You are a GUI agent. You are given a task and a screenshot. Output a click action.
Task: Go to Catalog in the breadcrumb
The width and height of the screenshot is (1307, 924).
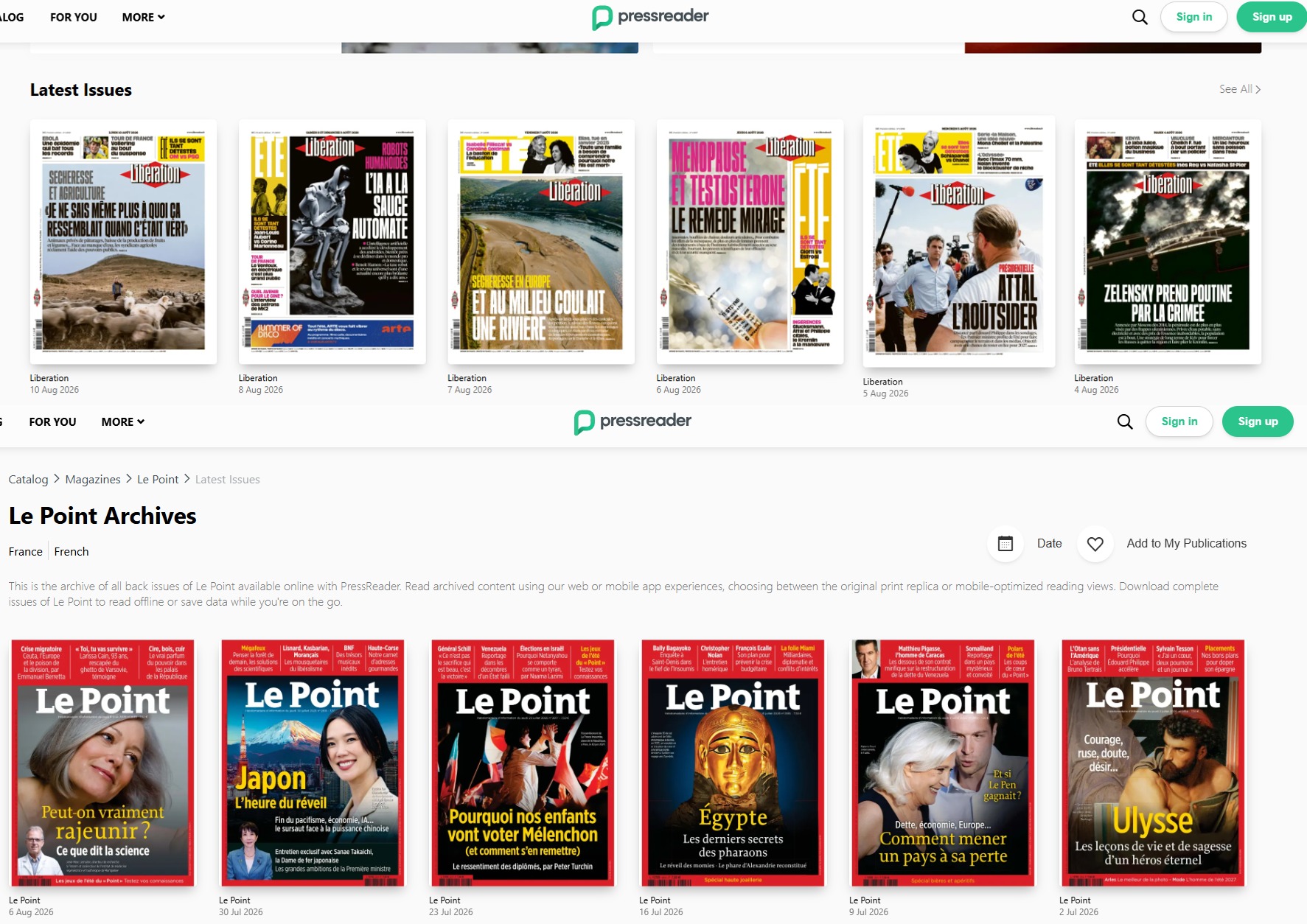coord(28,480)
